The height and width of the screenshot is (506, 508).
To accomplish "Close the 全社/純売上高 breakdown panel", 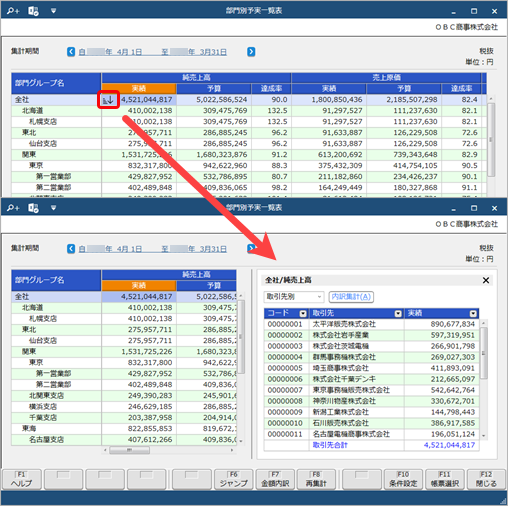I will point(486,280).
